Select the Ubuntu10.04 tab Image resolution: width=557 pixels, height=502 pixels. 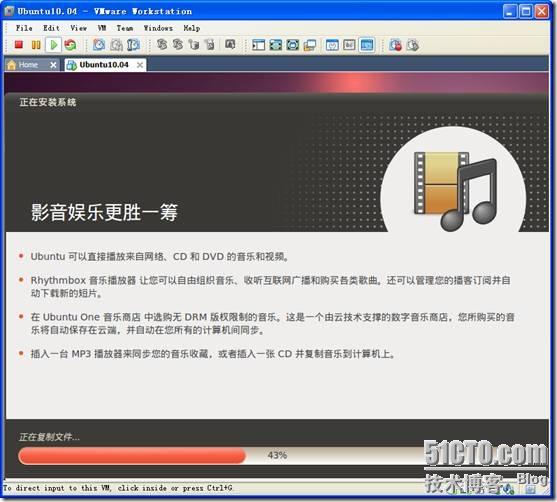(104, 65)
